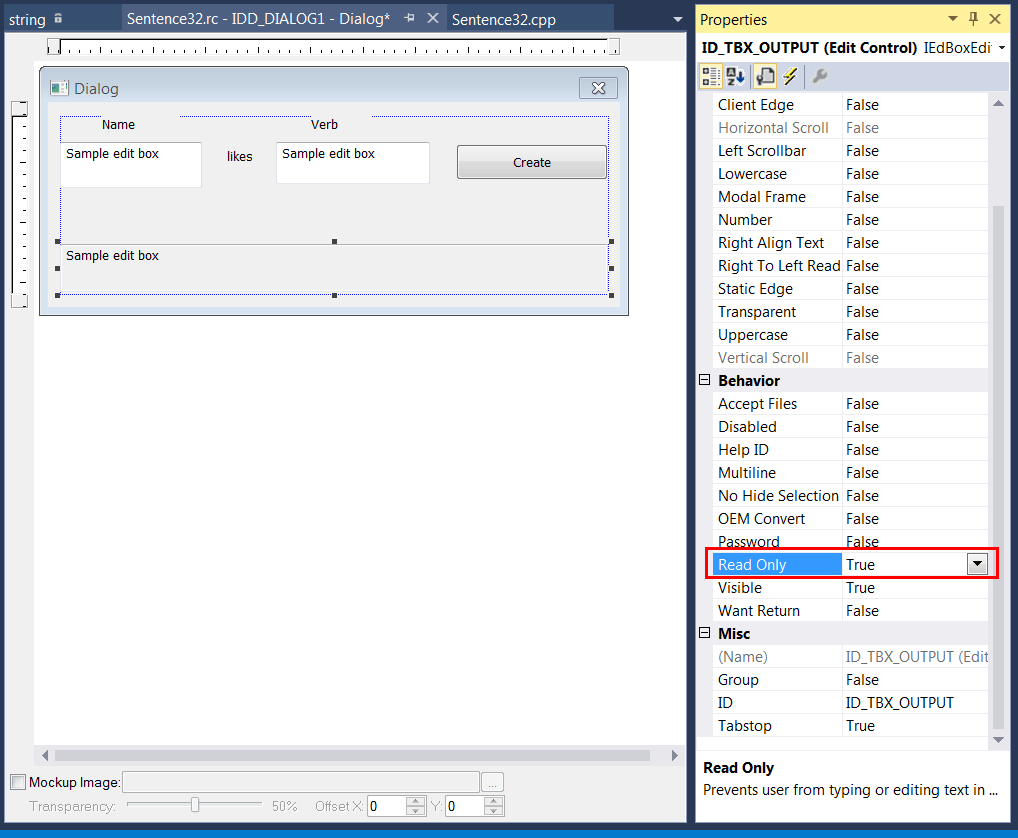Select the Verb edit box
Image resolution: width=1018 pixels, height=838 pixels.
coord(353,163)
